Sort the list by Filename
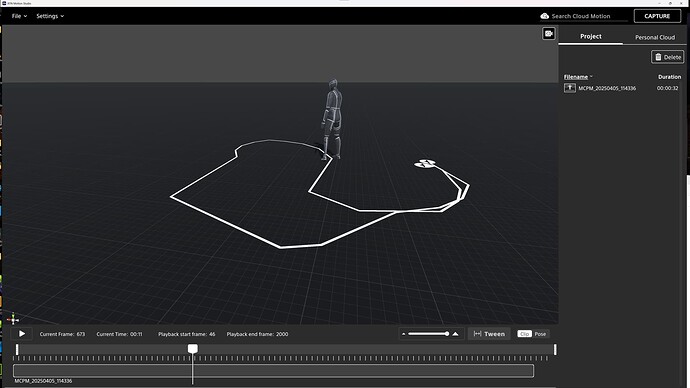Image resolution: width=690 pixels, height=388 pixels. (576, 77)
